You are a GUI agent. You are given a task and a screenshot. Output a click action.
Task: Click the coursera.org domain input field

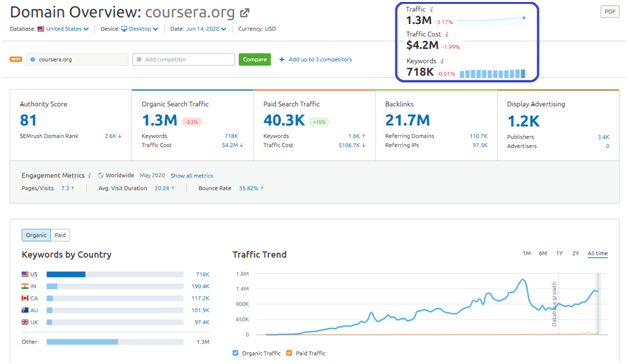(77, 59)
